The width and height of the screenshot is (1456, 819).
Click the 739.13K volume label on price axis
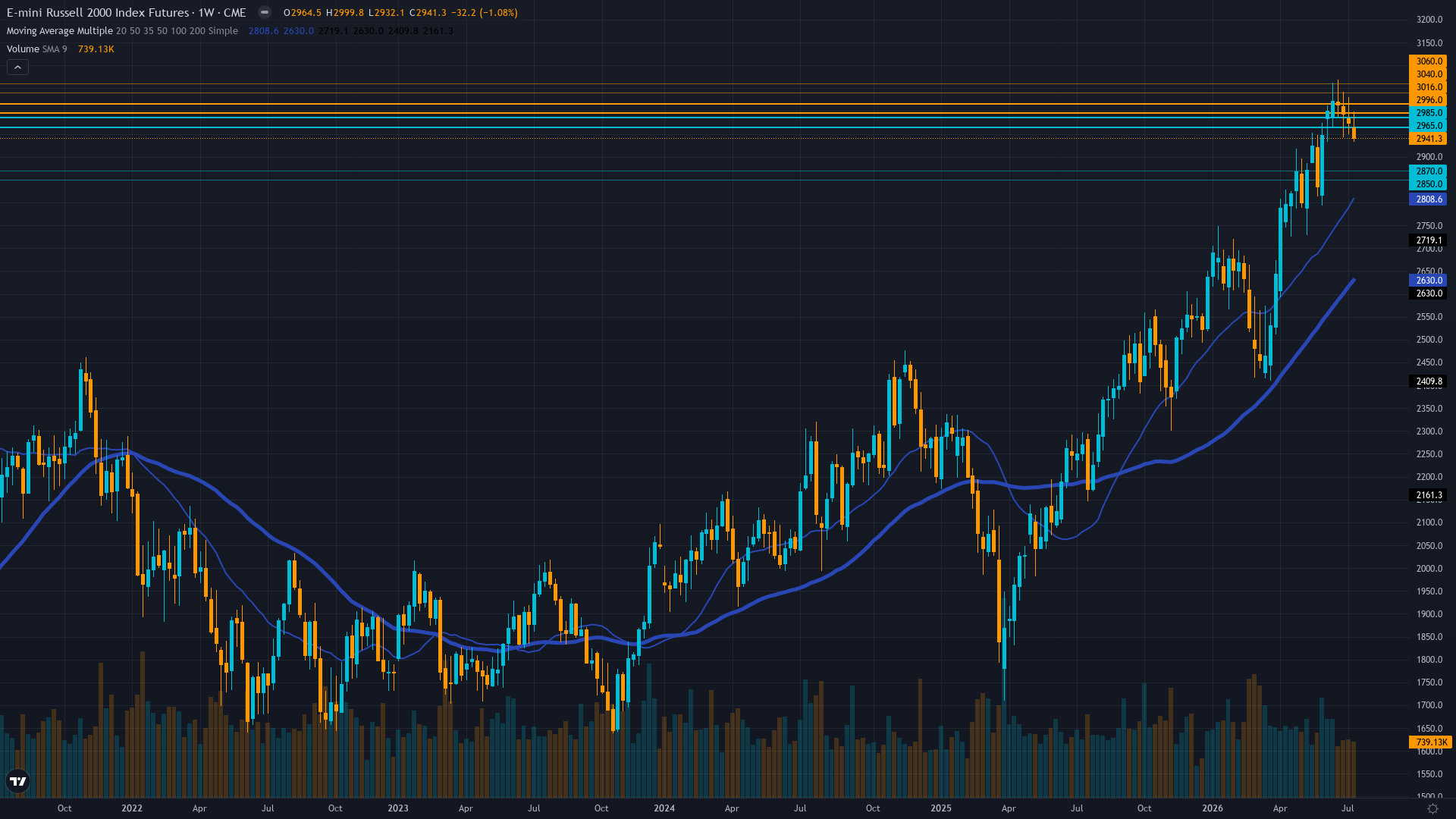pos(1429,742)
